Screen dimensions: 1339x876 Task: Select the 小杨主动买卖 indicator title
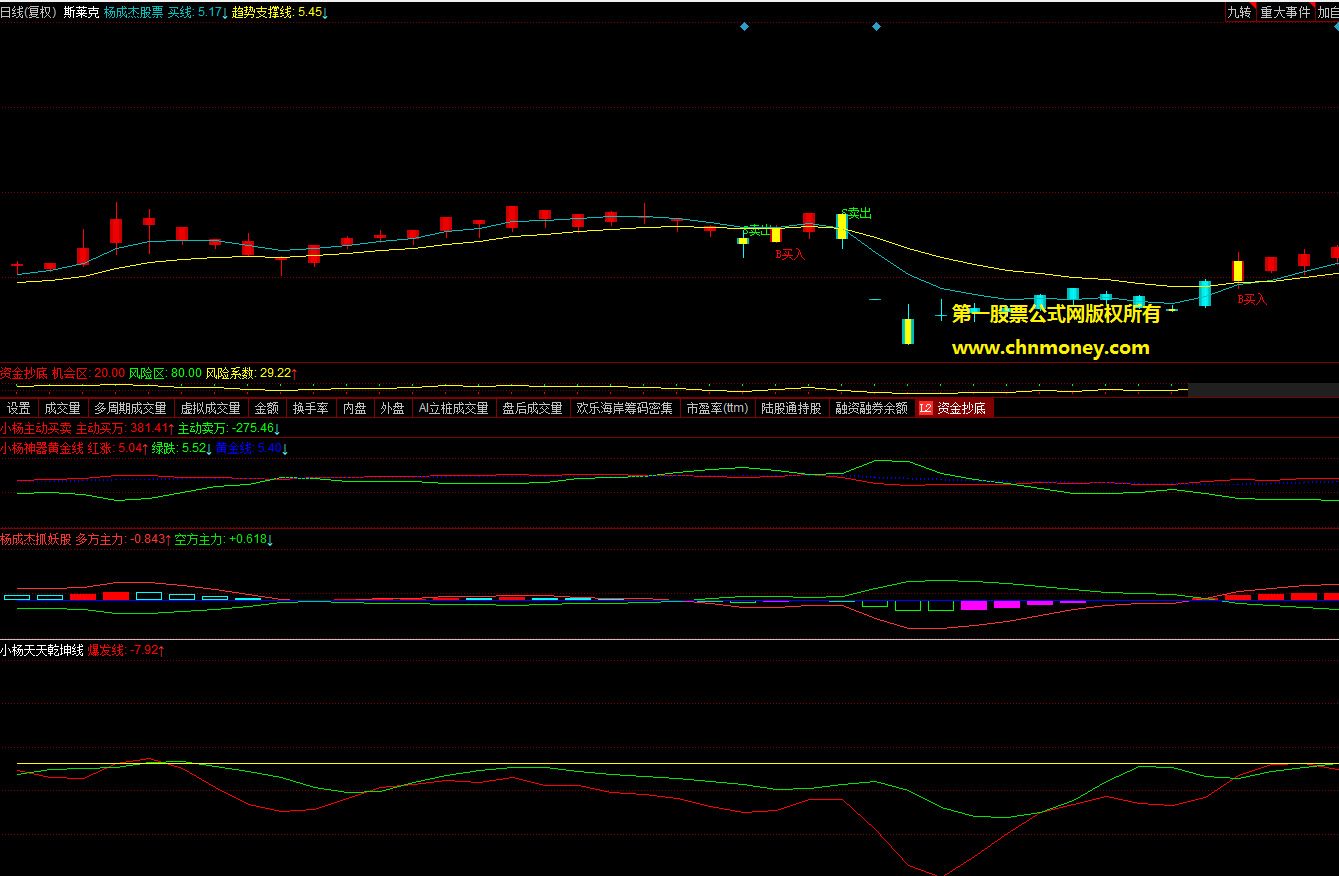(36, 428)
